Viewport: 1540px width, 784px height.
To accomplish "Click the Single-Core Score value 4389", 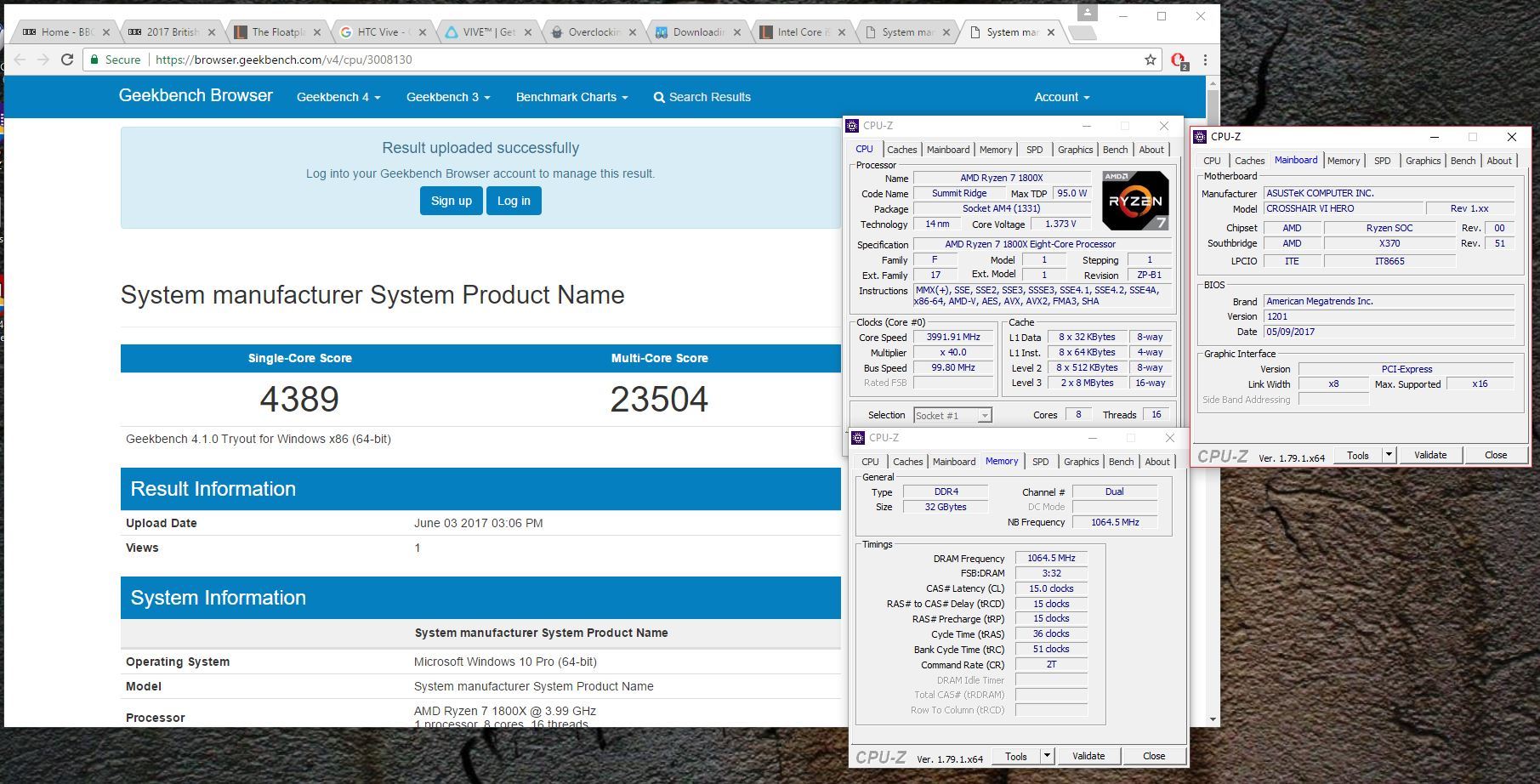I will 299,399.
